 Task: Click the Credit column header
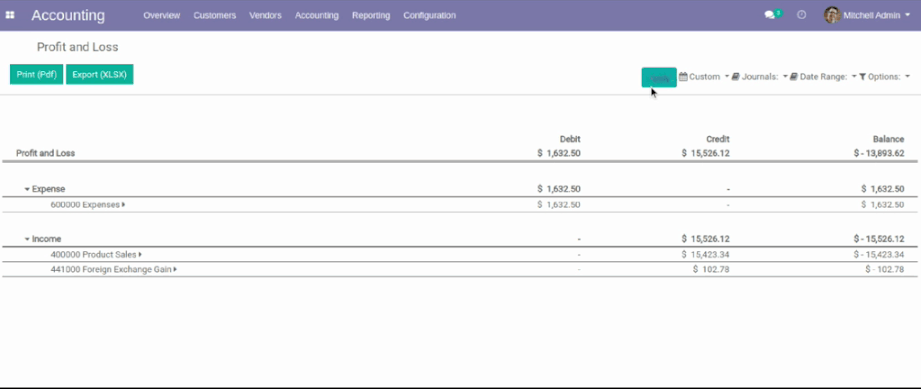(718, 139)
